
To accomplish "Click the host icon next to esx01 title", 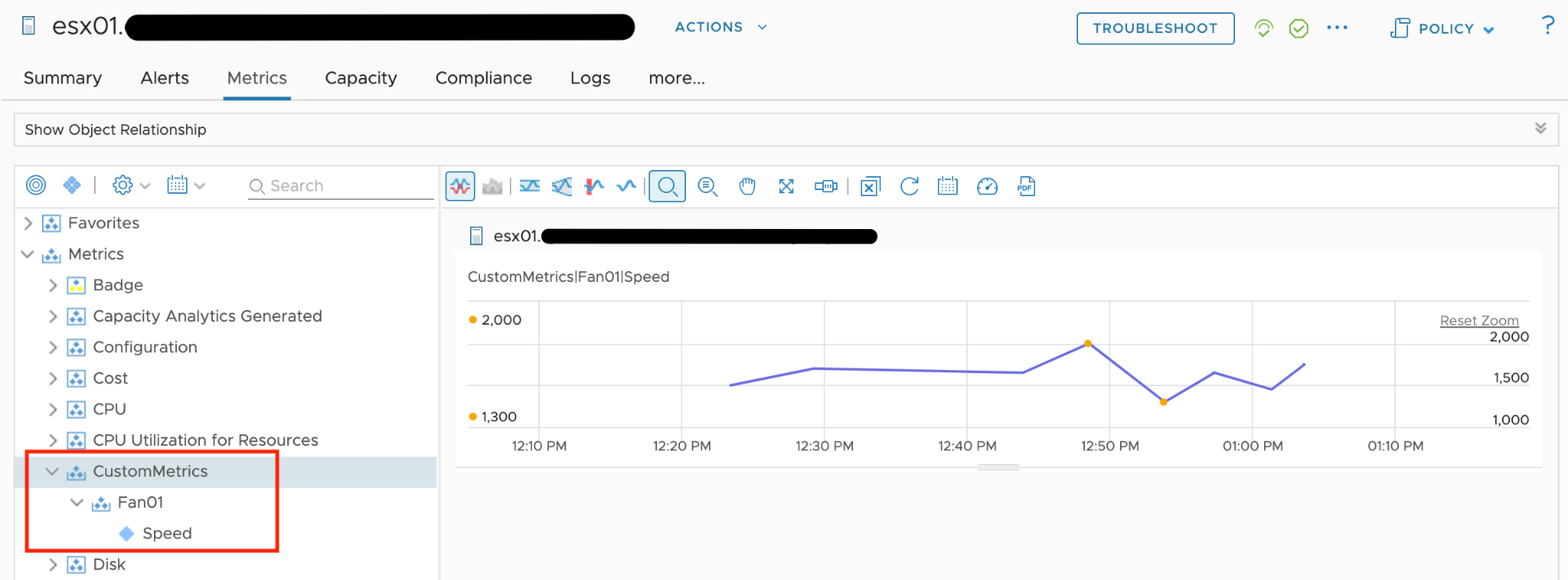I will tap(29, 26).
